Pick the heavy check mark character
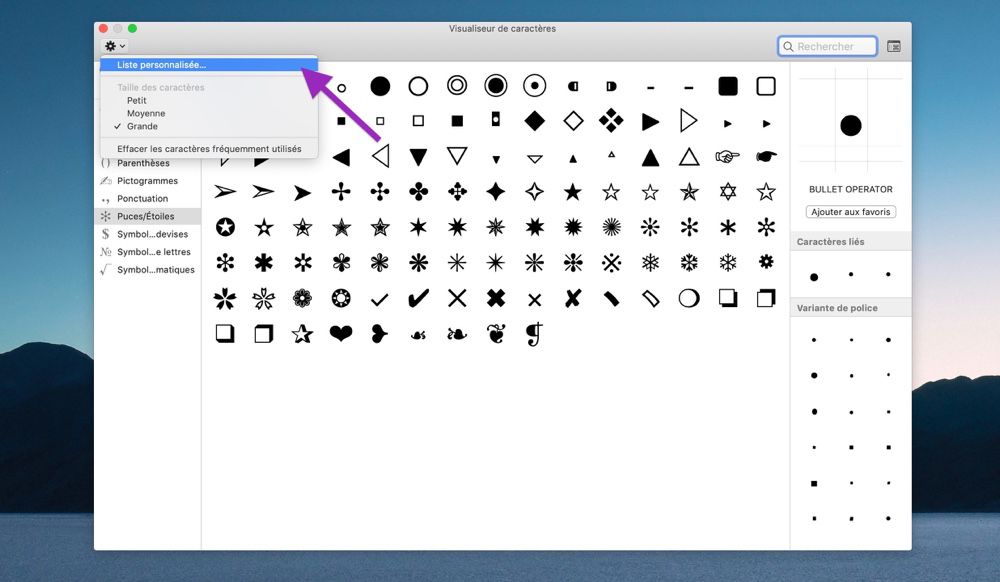 click(x=418, y=298)
